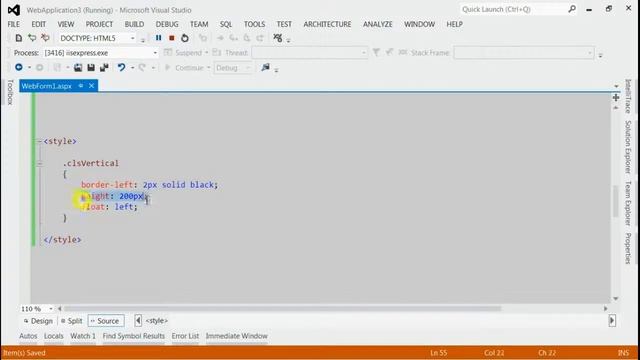
Task: Open the Watch 1 tab
Action: 83,336
